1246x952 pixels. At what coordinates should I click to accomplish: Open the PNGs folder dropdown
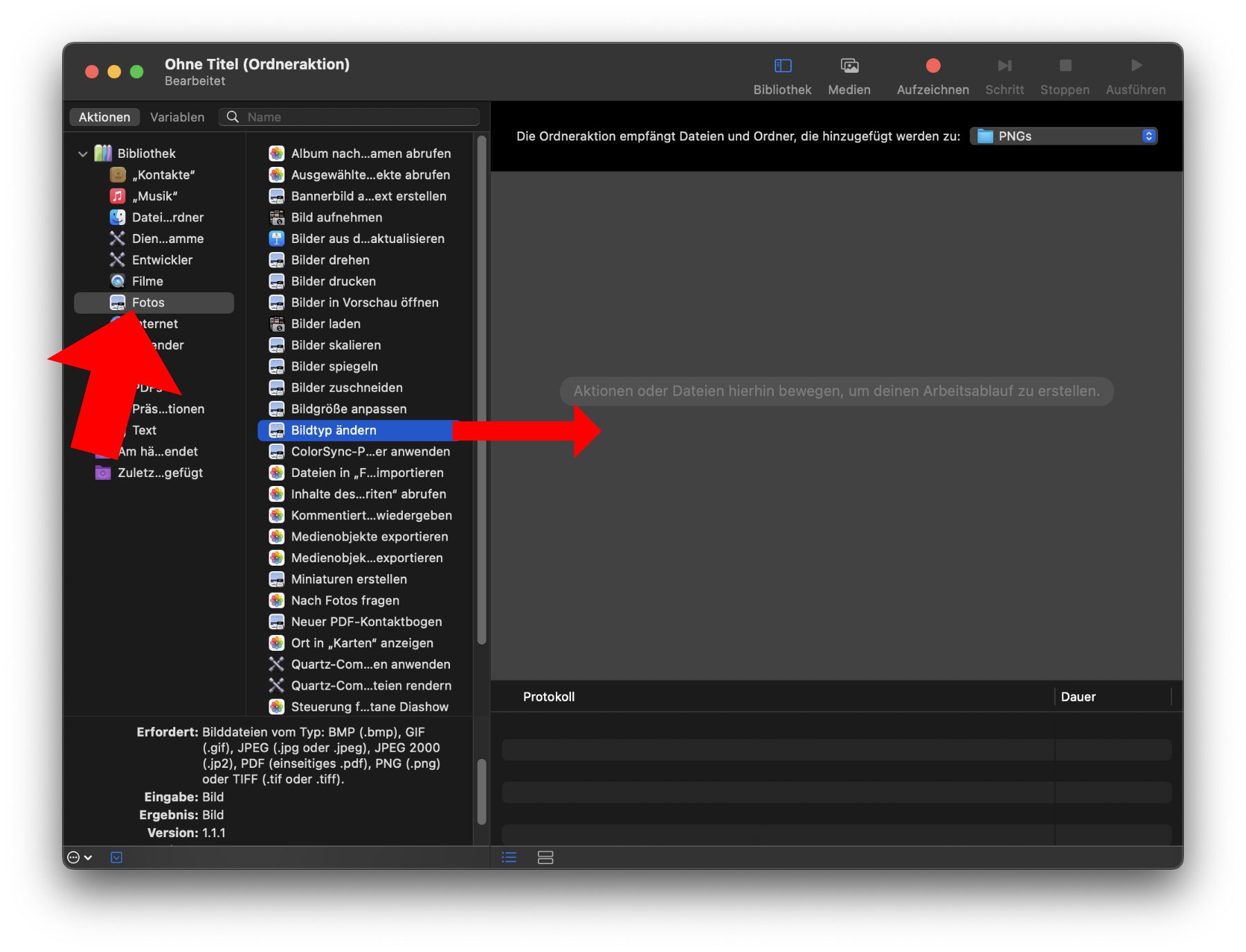(x=1063, y=136)
